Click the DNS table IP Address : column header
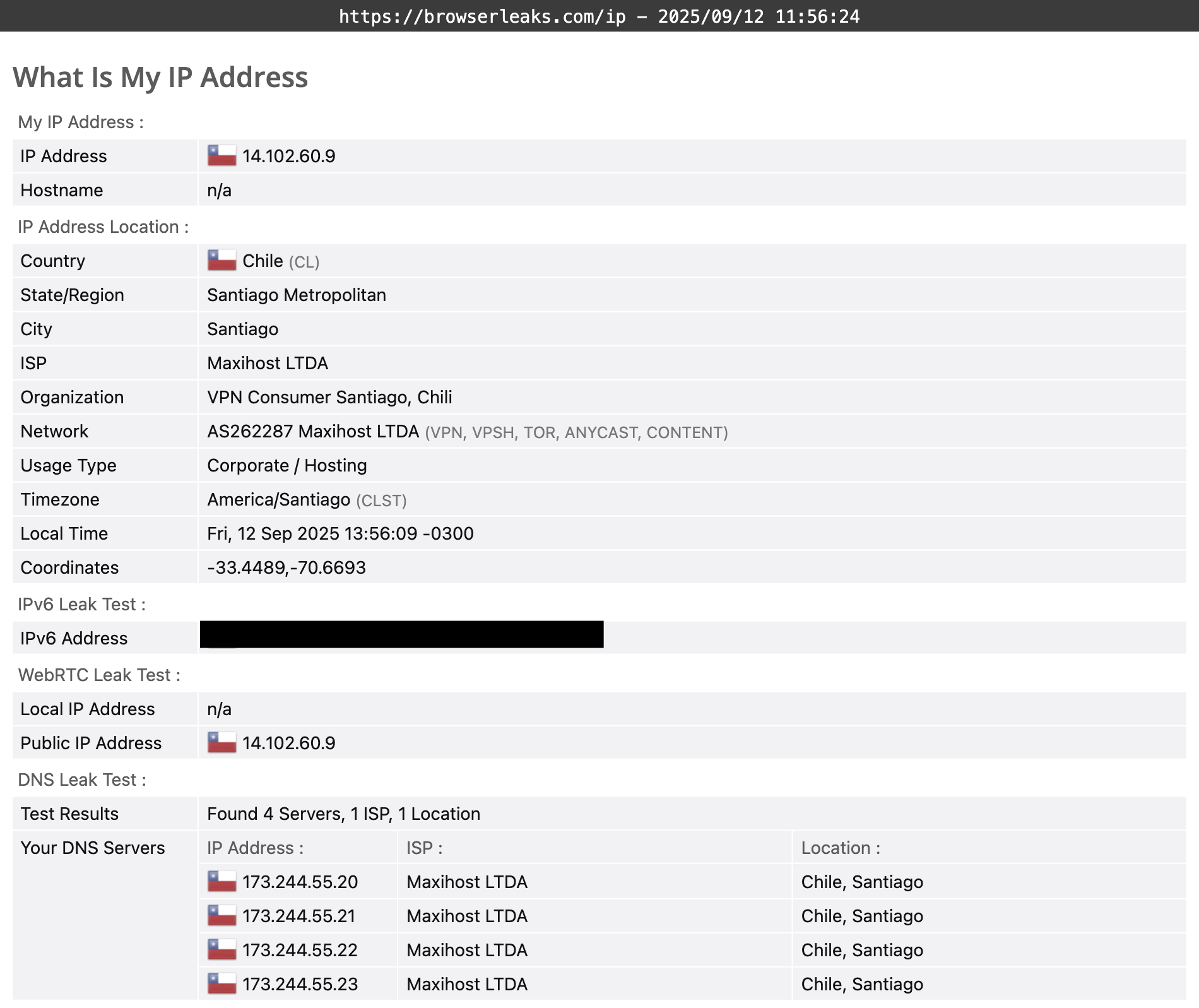 pyautogui.click(x=256, y=848)
